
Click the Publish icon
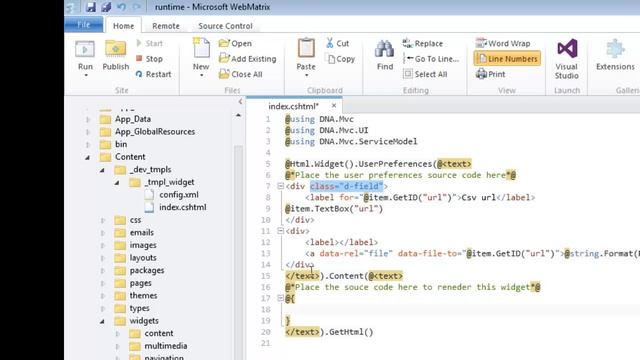click(x=116, y=50)
